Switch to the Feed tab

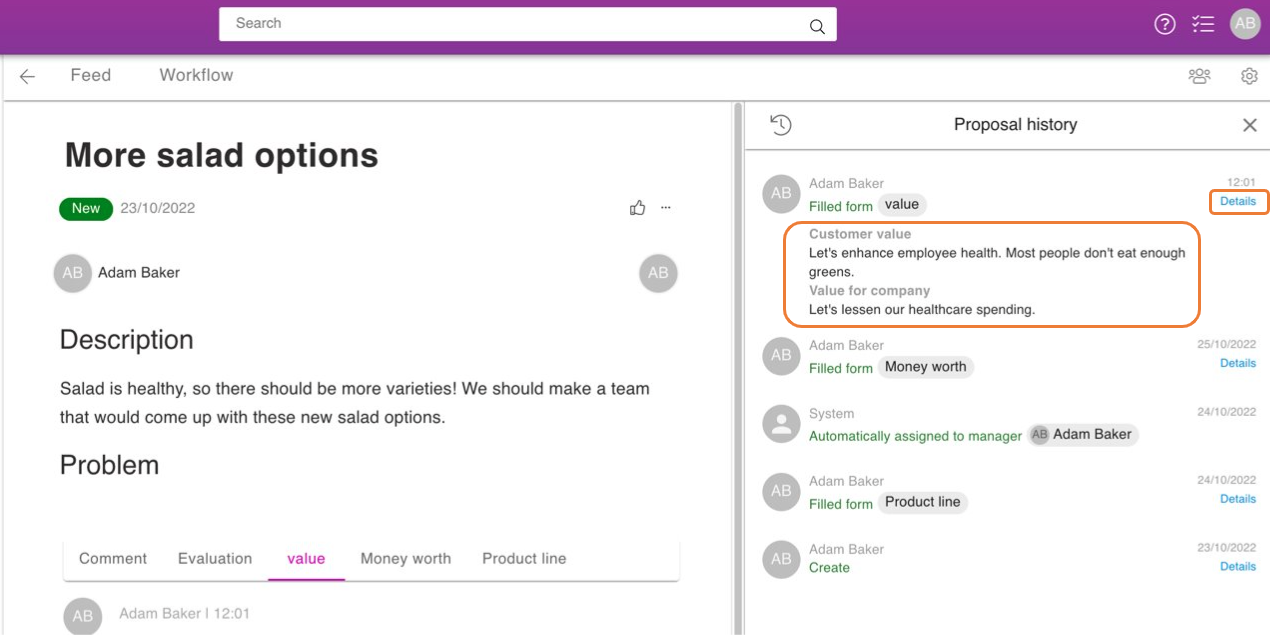pos(91,75)
